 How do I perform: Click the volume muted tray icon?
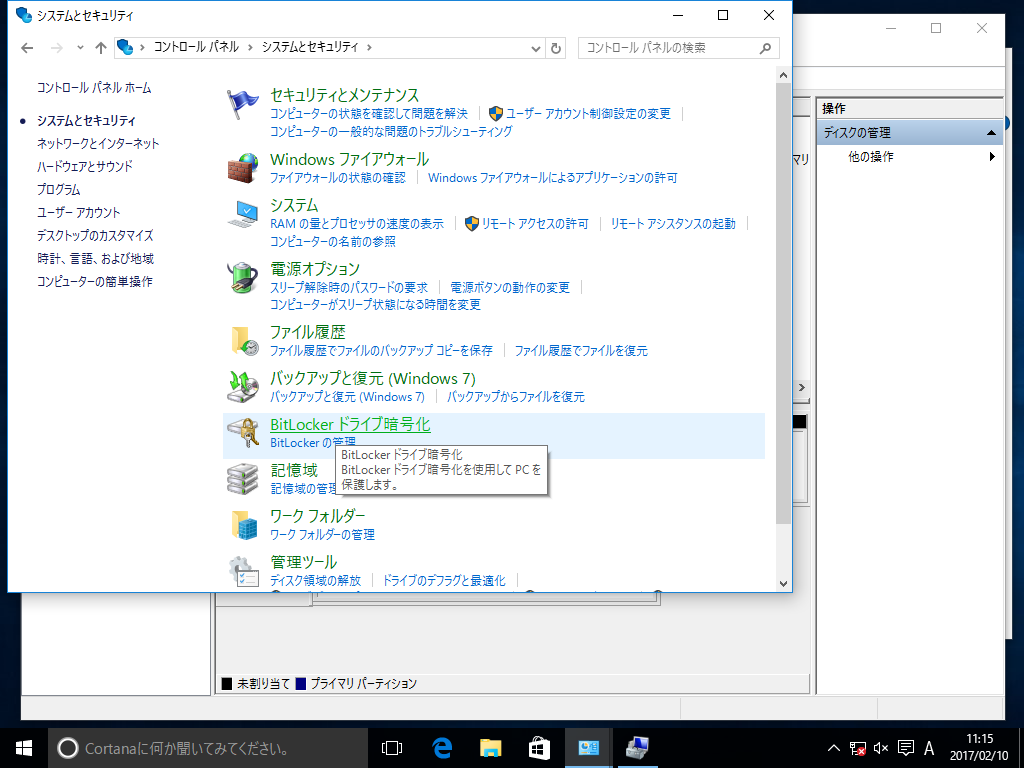click(x=881, y=748)
